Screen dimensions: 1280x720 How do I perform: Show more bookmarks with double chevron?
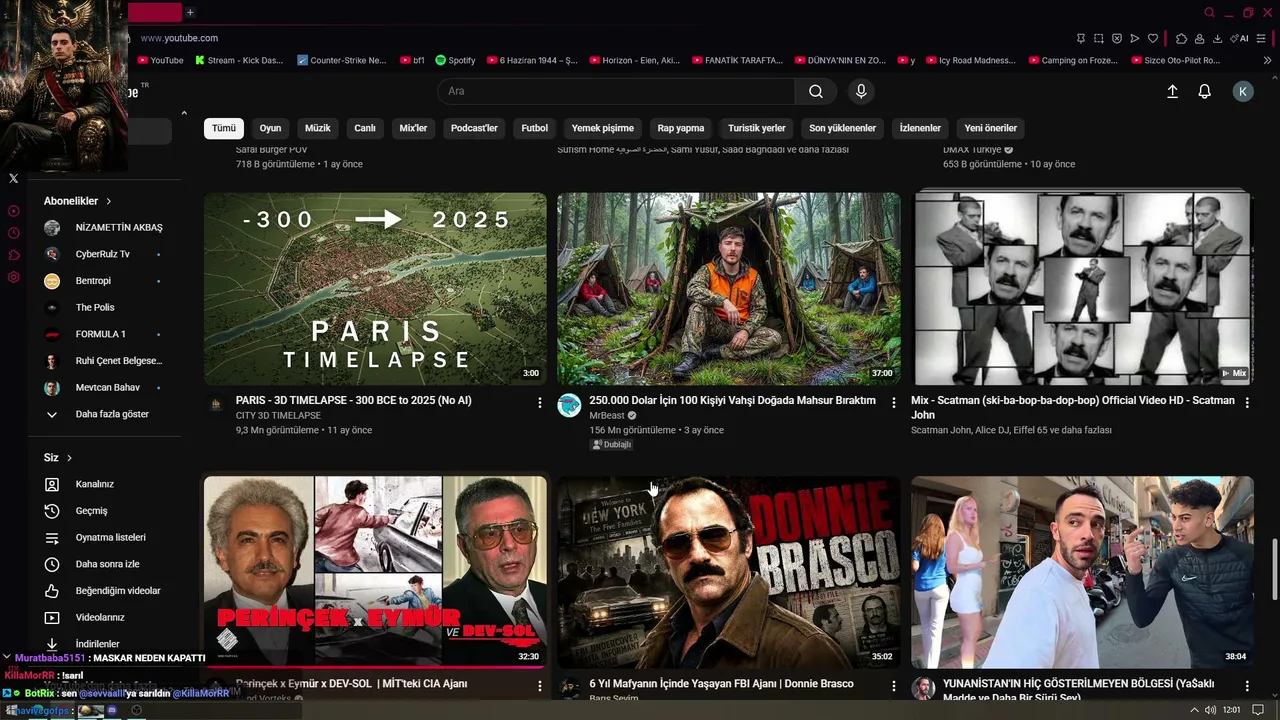point(1267,60)
